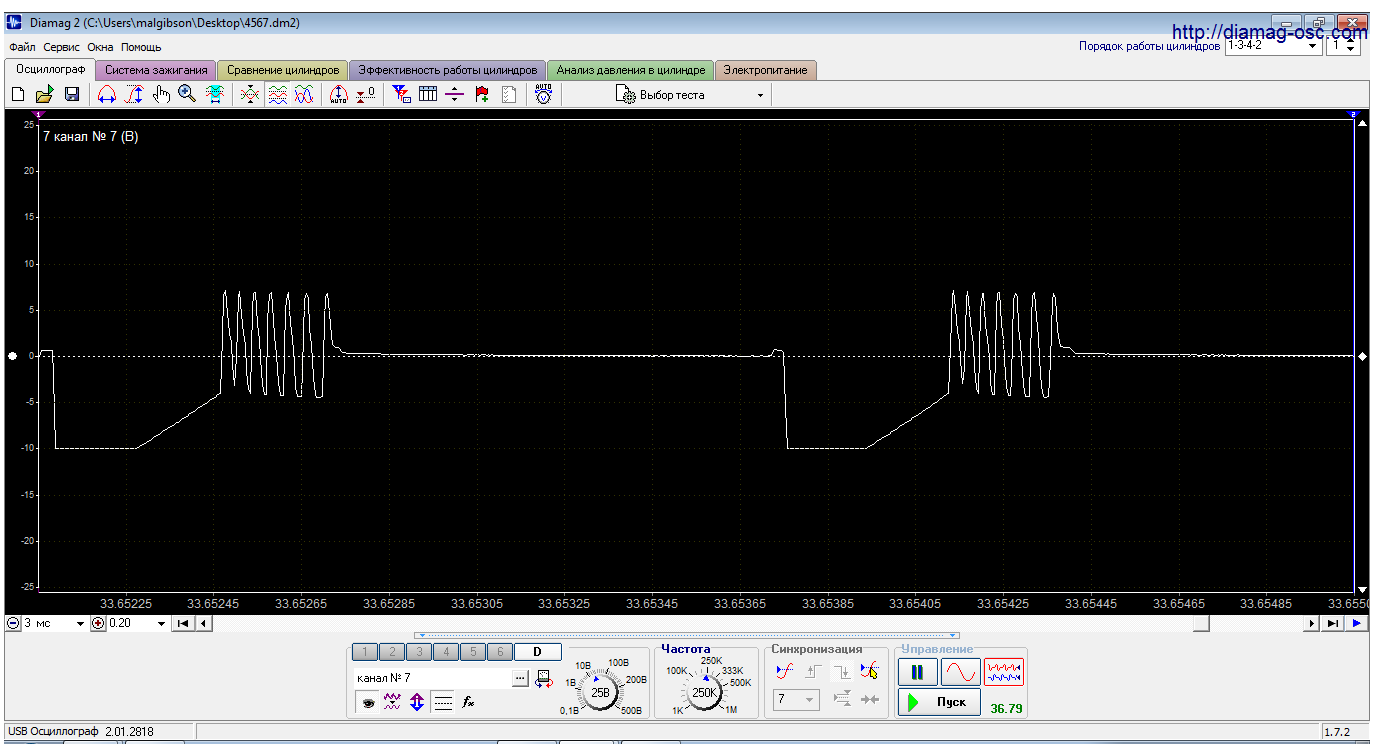Click the cyan waveform stretch icon
Viewport: 1382px width, 744px height.
(214, 94)
